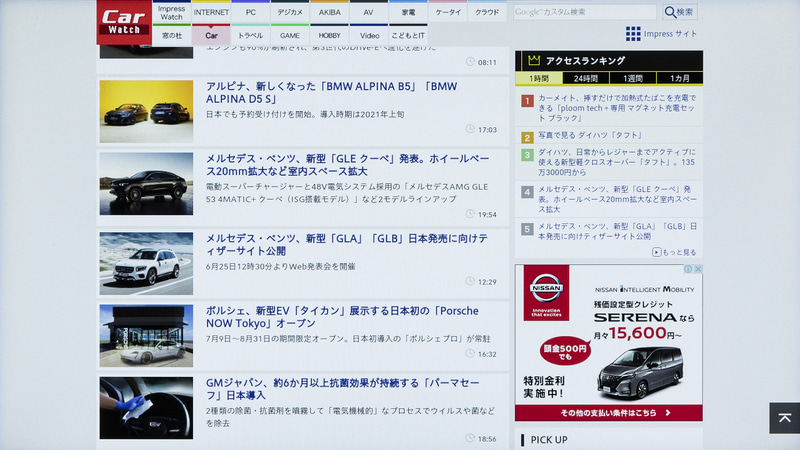Open the GAME nav tab
The height and width of the screenshot is (450, 800).
pos(290,35)
